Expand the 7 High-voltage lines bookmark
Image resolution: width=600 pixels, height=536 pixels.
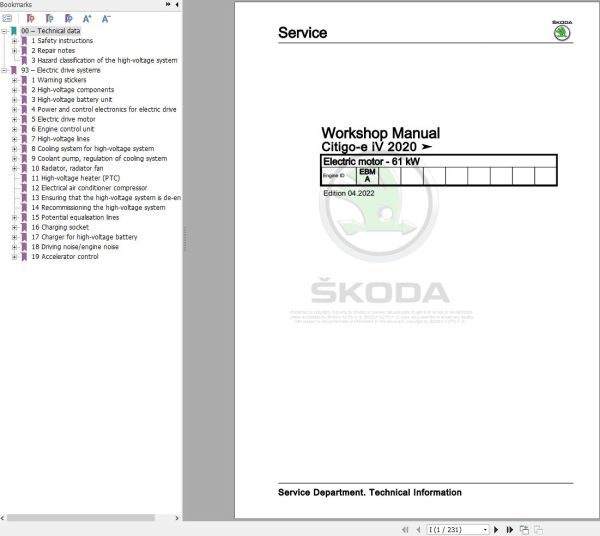(x=15, y=139)
